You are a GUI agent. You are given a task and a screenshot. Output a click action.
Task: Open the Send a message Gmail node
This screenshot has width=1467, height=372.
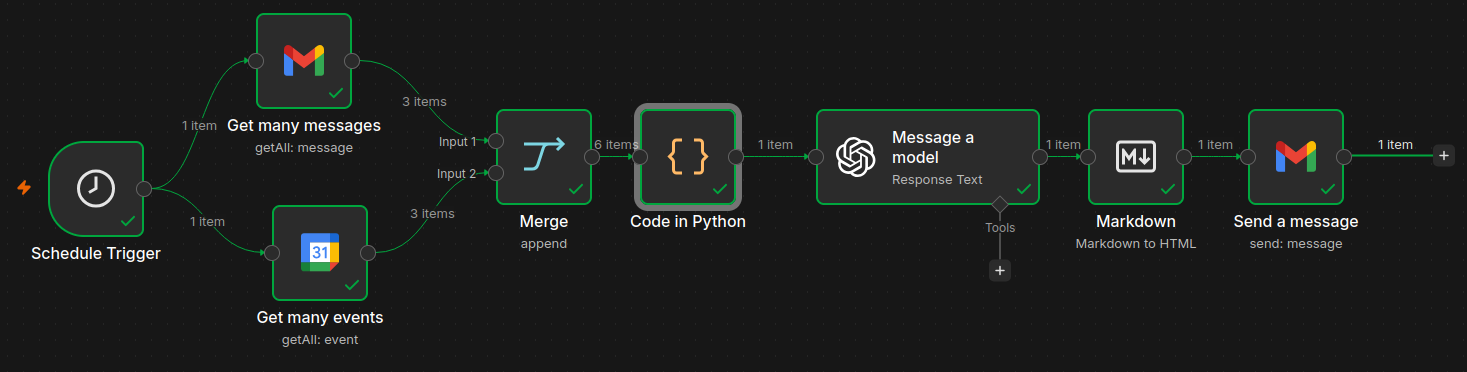click(1296, 157)
